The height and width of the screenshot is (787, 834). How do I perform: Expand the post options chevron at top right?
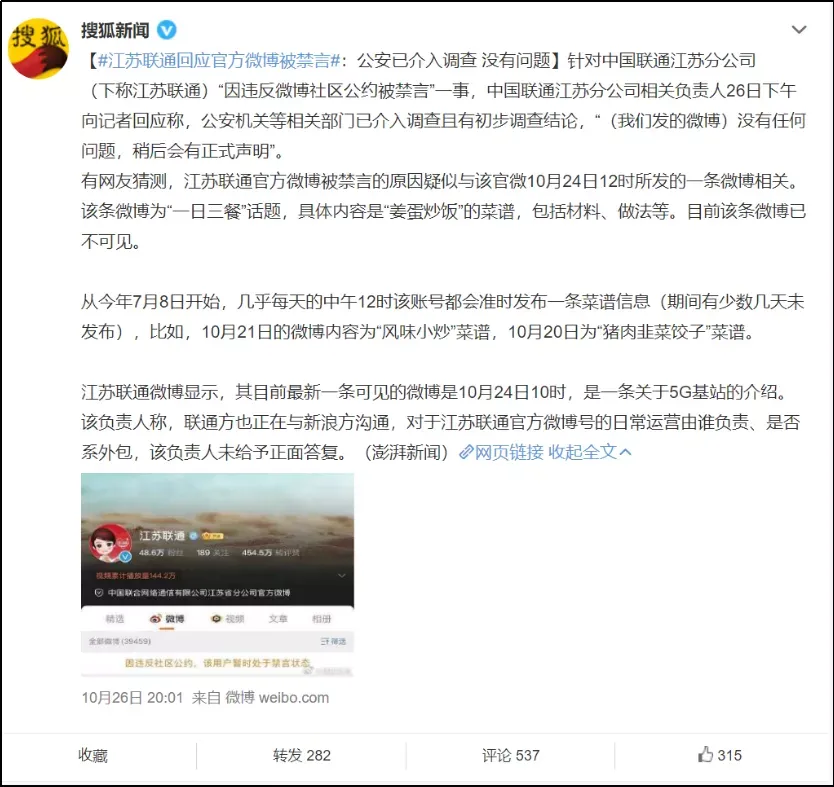coord(798,30)
